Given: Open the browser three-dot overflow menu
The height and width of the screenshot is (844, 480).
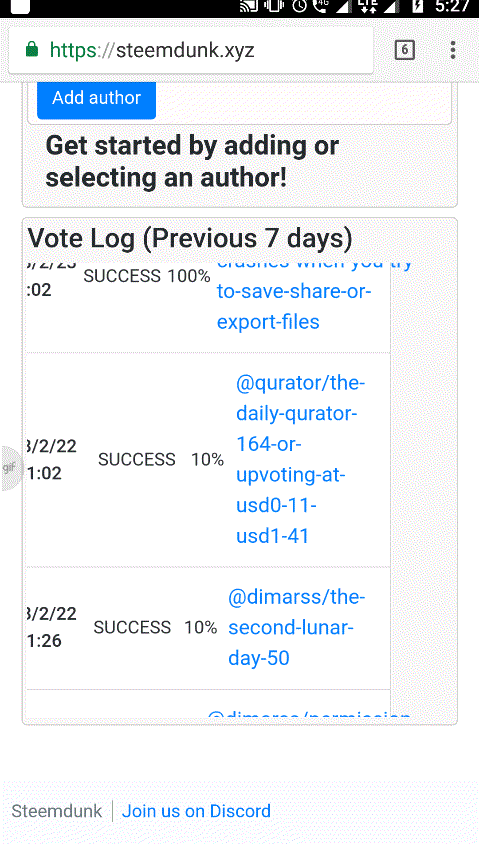Looking at the screenshot, I should 453,50.
